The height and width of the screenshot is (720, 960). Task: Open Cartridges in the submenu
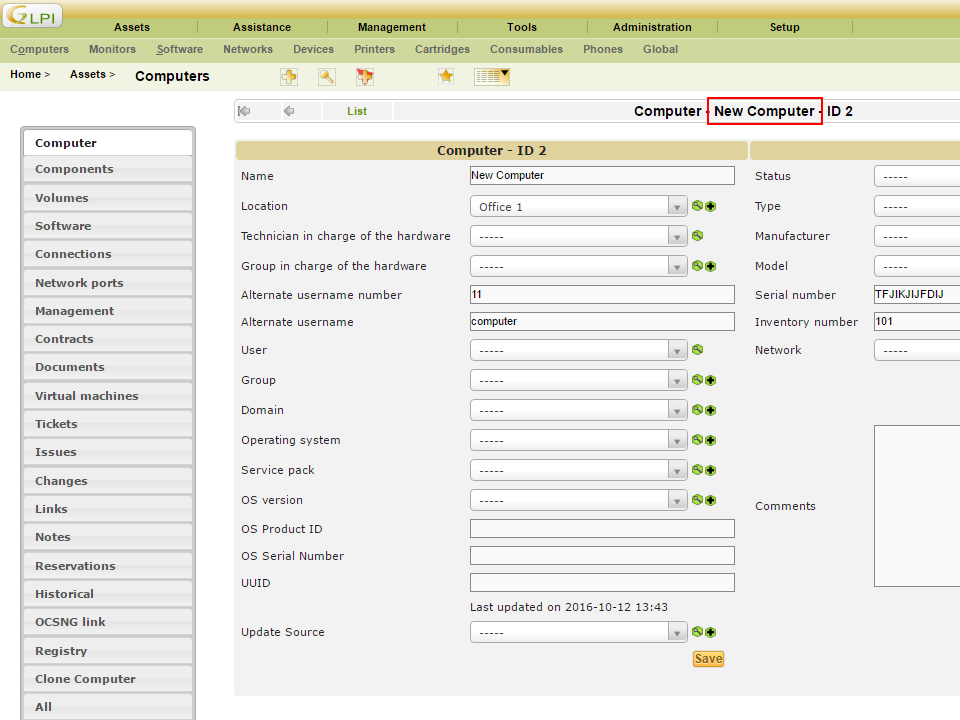pos(442,49)
